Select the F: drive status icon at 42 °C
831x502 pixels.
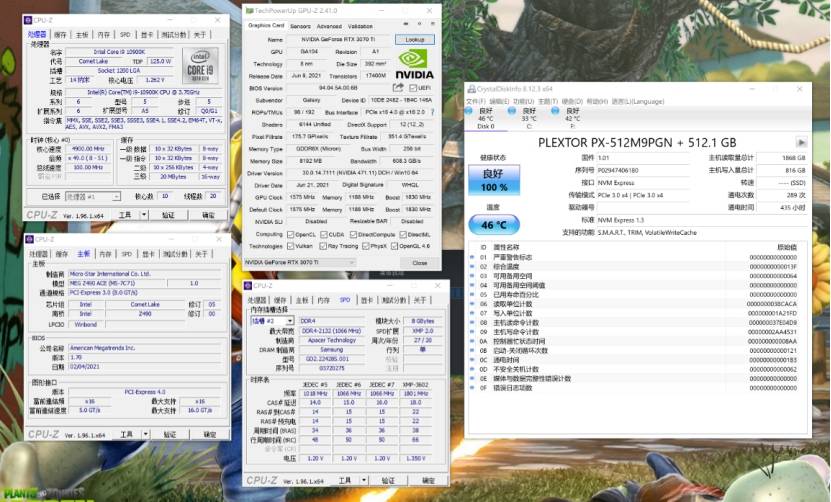tap(555, 111)
